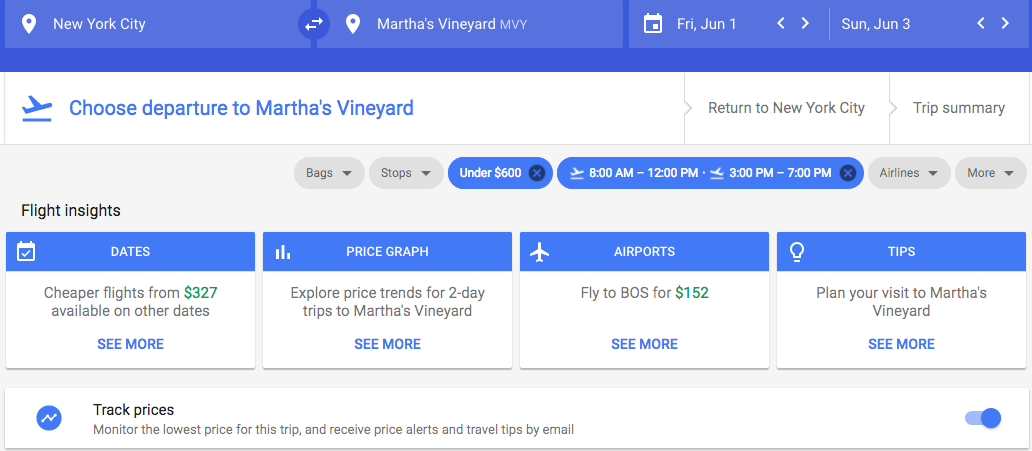This screenshot has height=451, width=1032.
Task: Open the Price Graph bar chart icon
Action: pos(283,252)
